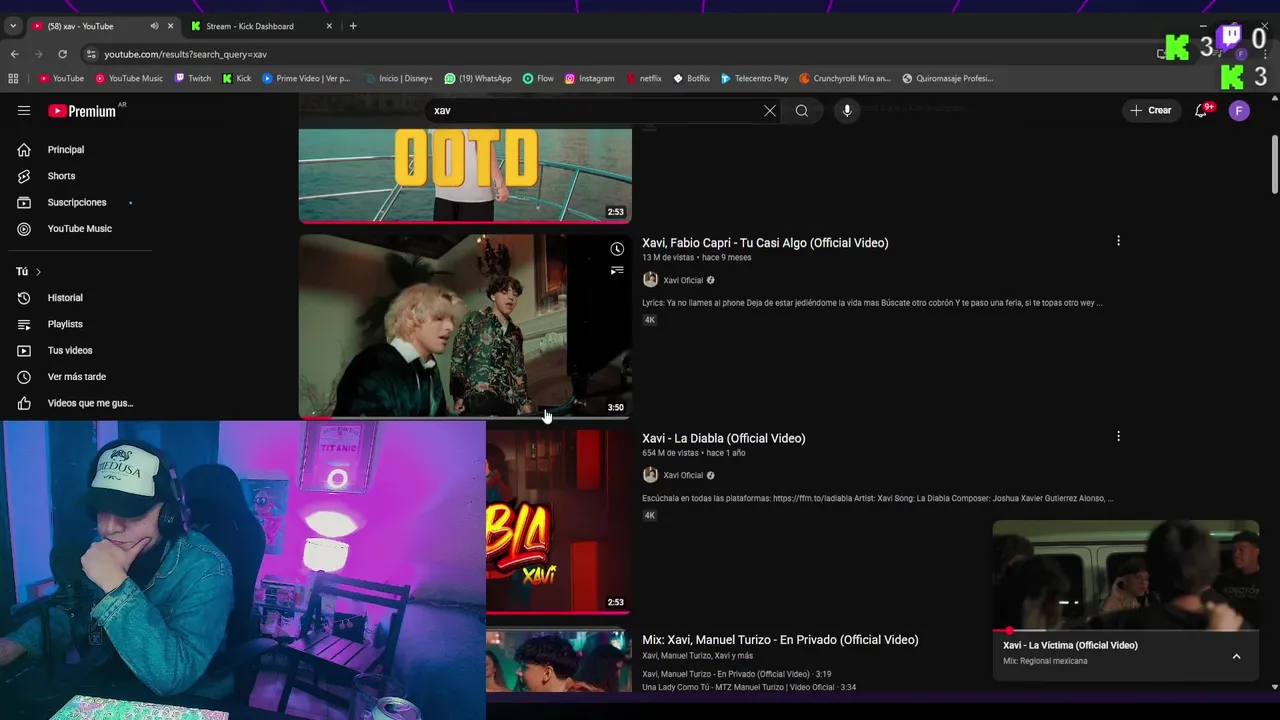
Task: Open the Twitch bookmark
Action: click(x=193, y=78)
